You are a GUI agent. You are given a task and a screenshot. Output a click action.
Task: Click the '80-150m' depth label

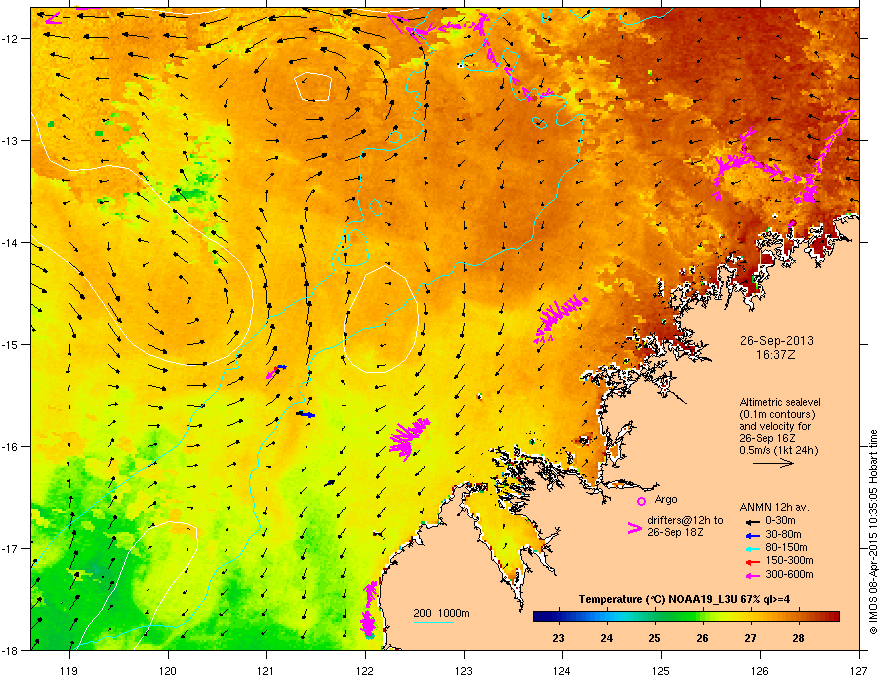click(x=786, y=547)
